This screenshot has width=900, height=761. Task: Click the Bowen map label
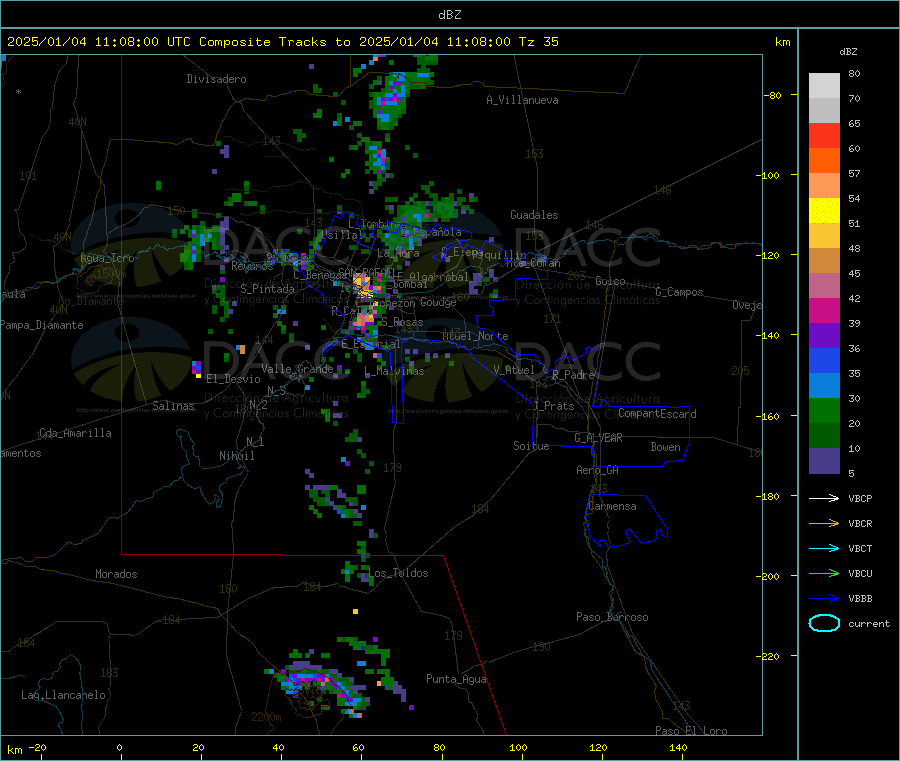pos(666,448)
